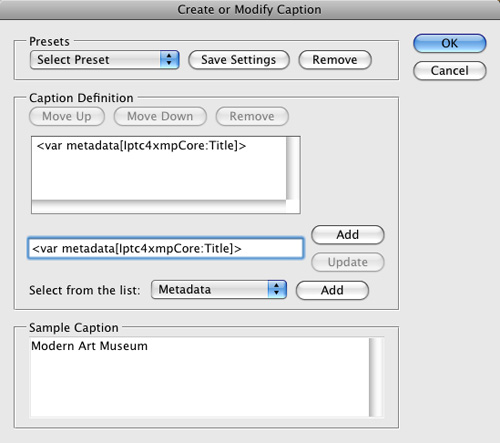Click the Move Up button
Image resolution: width=500 pixels, height=443 pixels.
point(67,116)
